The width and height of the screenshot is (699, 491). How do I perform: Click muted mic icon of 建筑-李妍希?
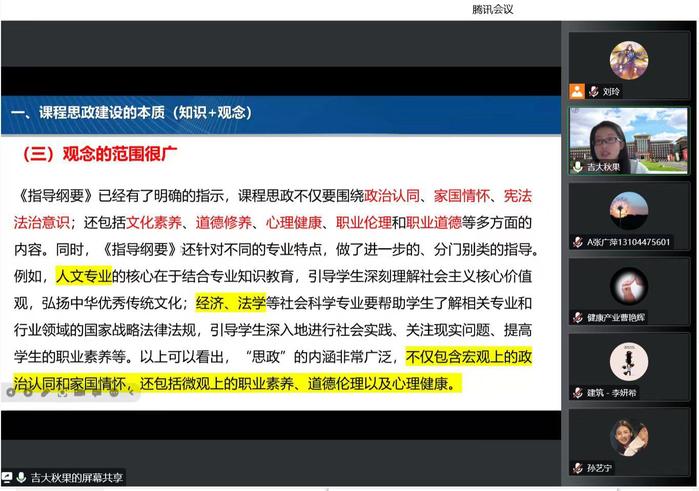point(577,392)
